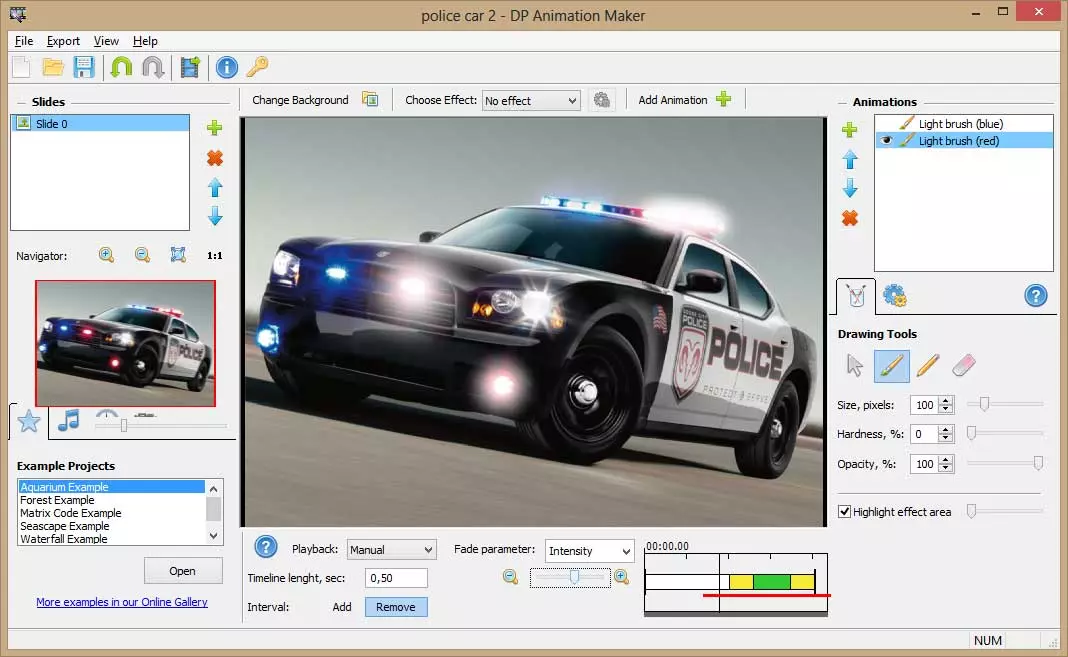The width and height of the screenshot is (1068, 657).
Task: Move selected animation up
Action: point(849,160)
